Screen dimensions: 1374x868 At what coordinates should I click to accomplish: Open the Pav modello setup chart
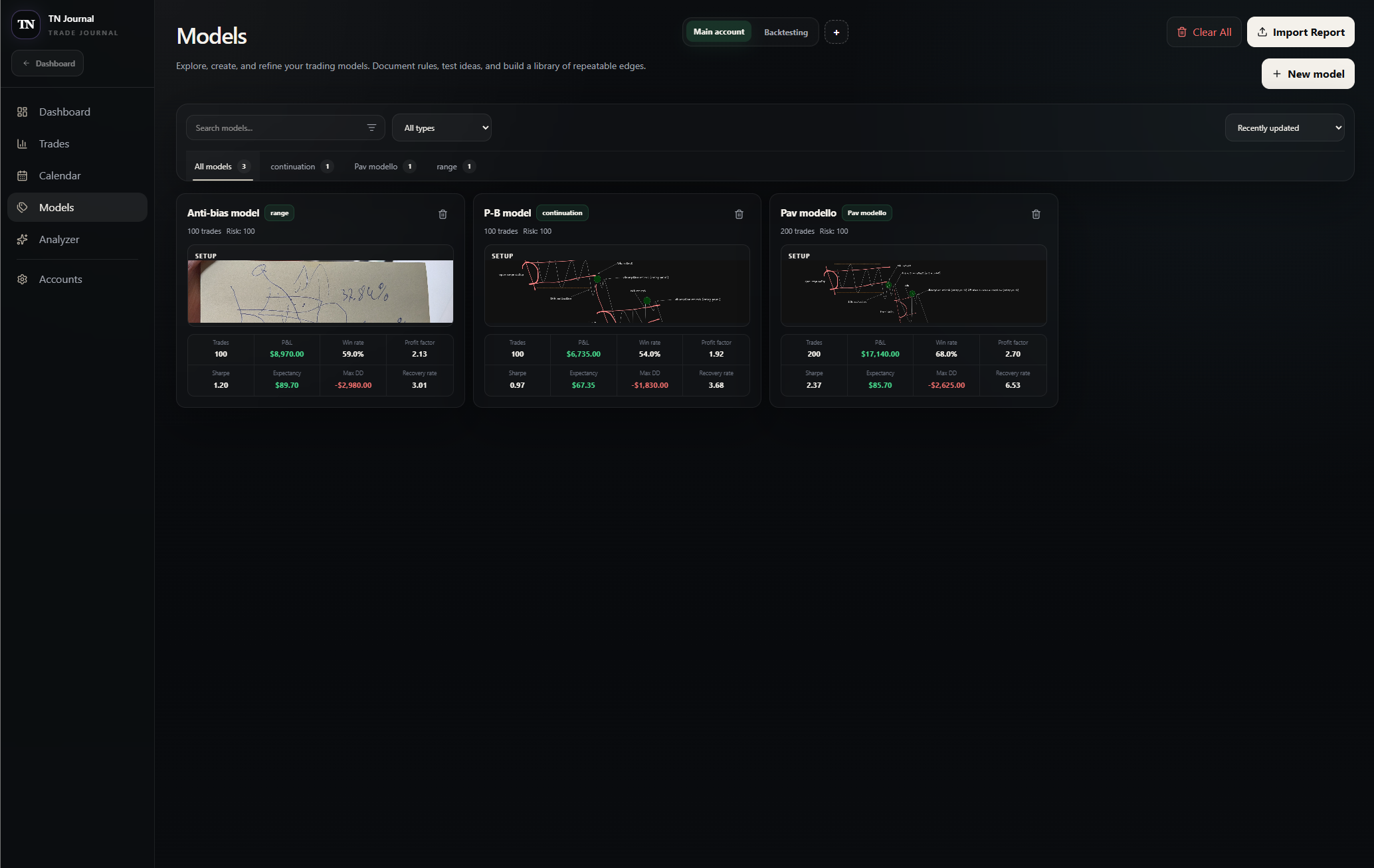pos(914,291)
